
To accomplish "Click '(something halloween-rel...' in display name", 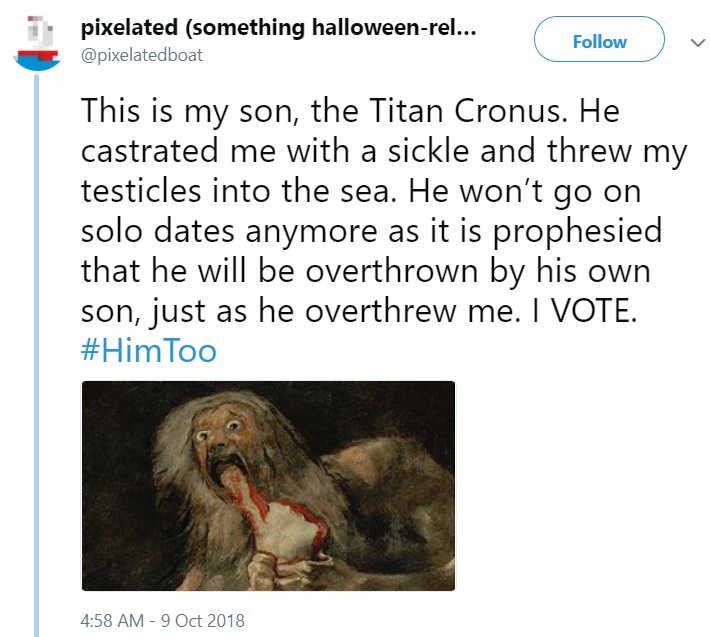I will pyautogui.click(x=331, y=28).
